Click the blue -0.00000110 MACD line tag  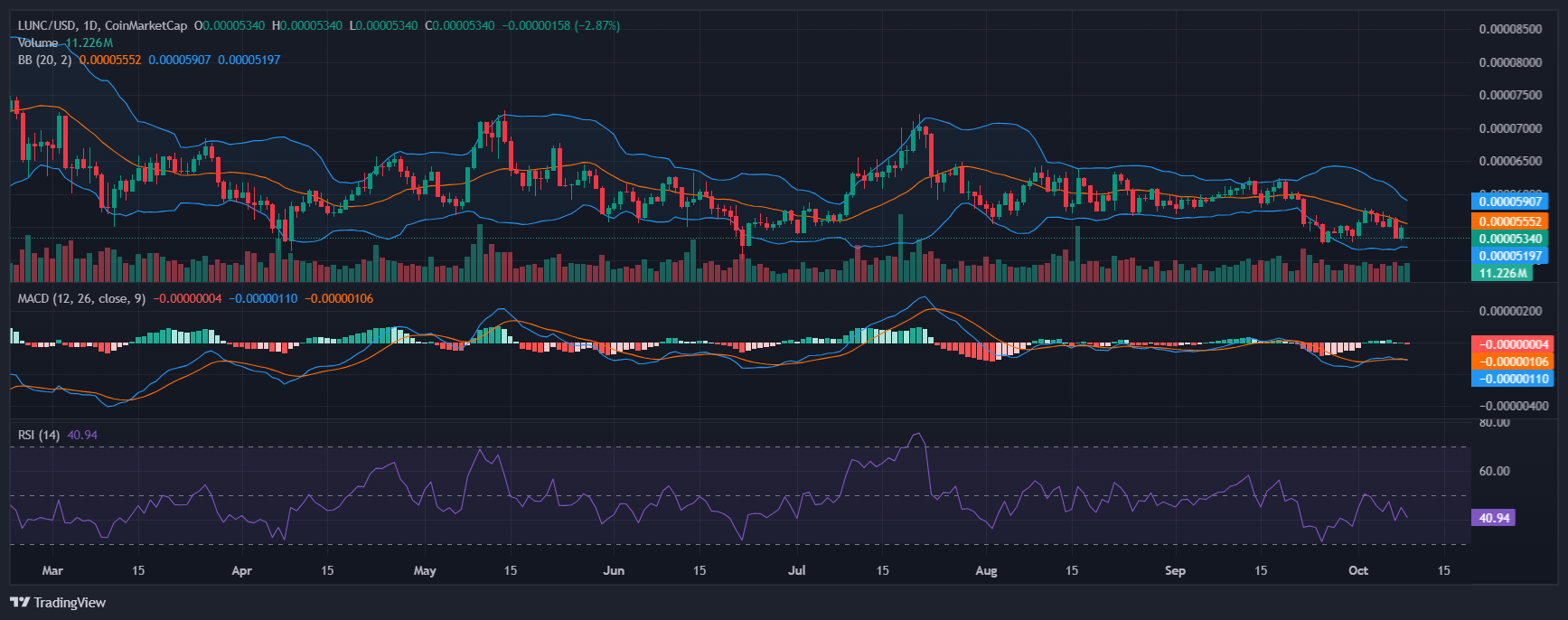click(x=1513, y=379)
